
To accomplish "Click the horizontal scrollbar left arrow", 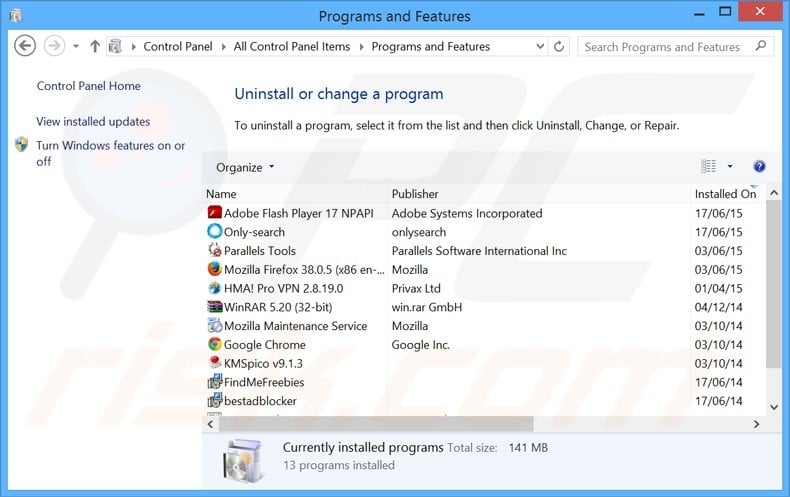I will pyautogui.click(x=211, y=424).
